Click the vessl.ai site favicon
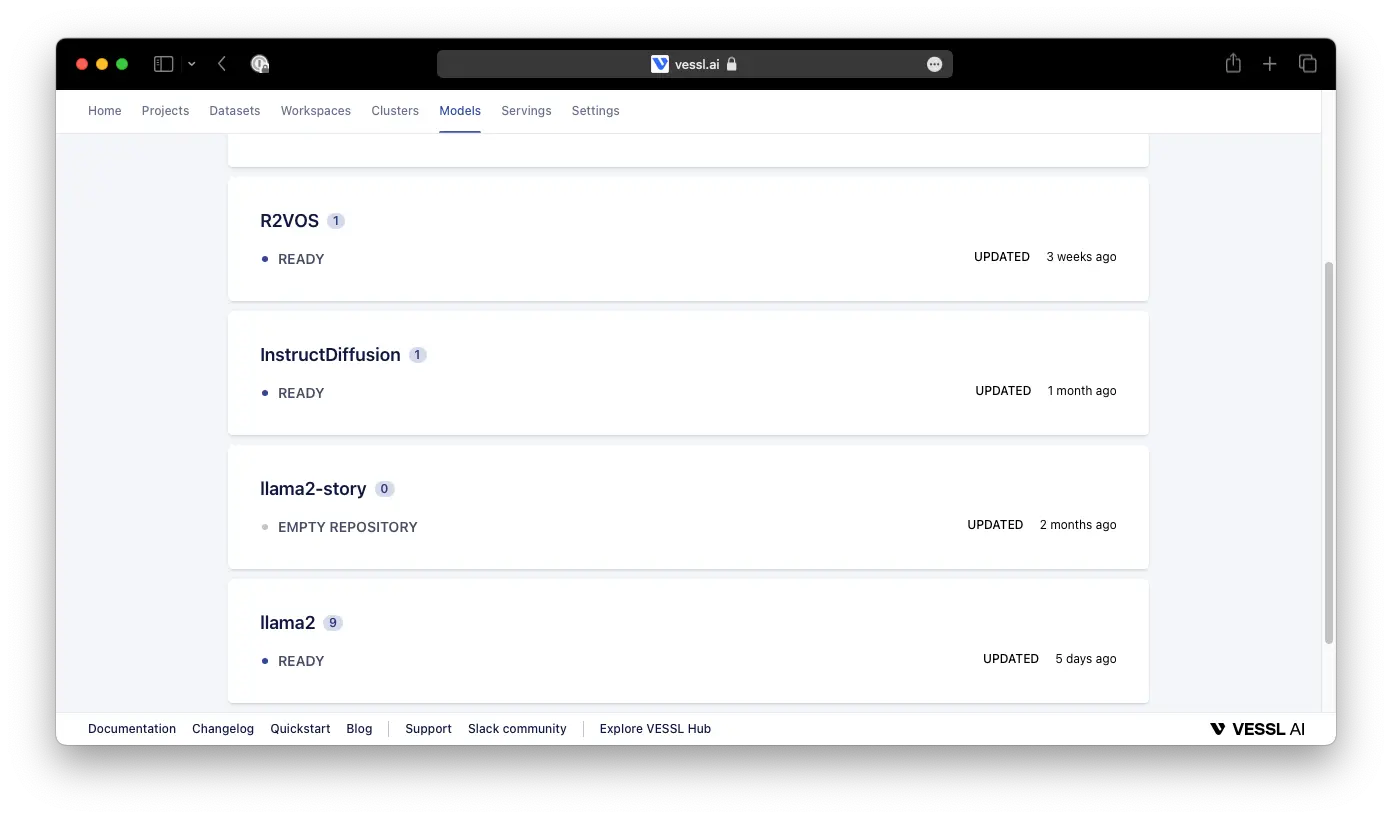Screen dimensions: 1392x819 click(x=660, y=64)
